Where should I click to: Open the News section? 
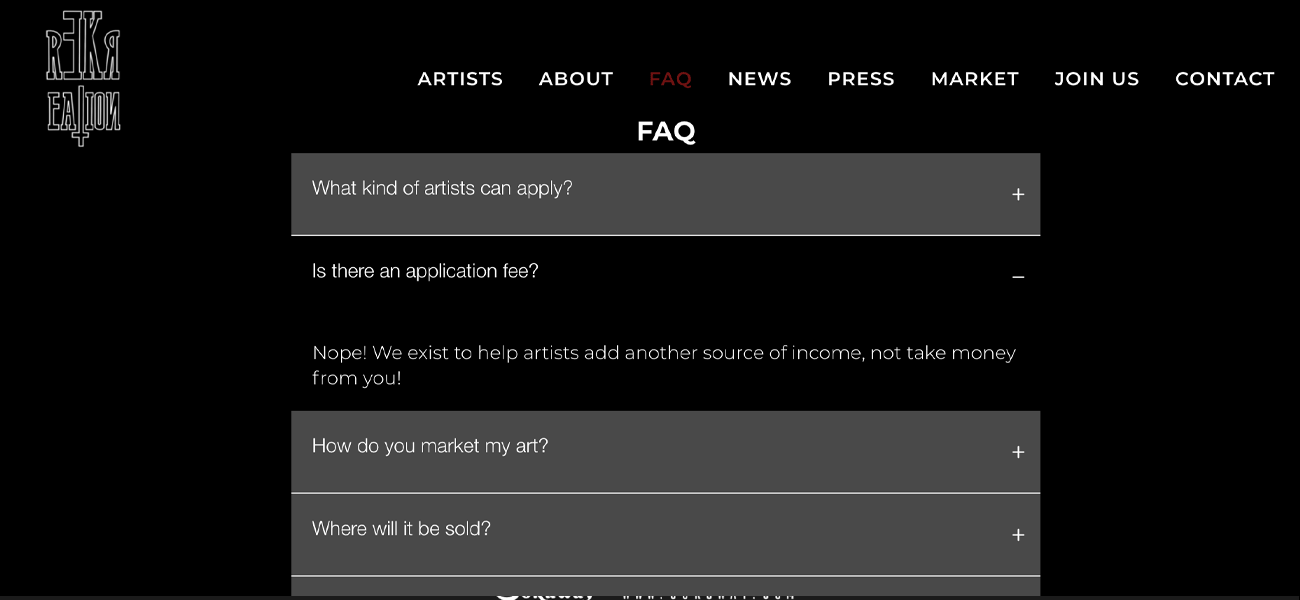click(760, 79)
